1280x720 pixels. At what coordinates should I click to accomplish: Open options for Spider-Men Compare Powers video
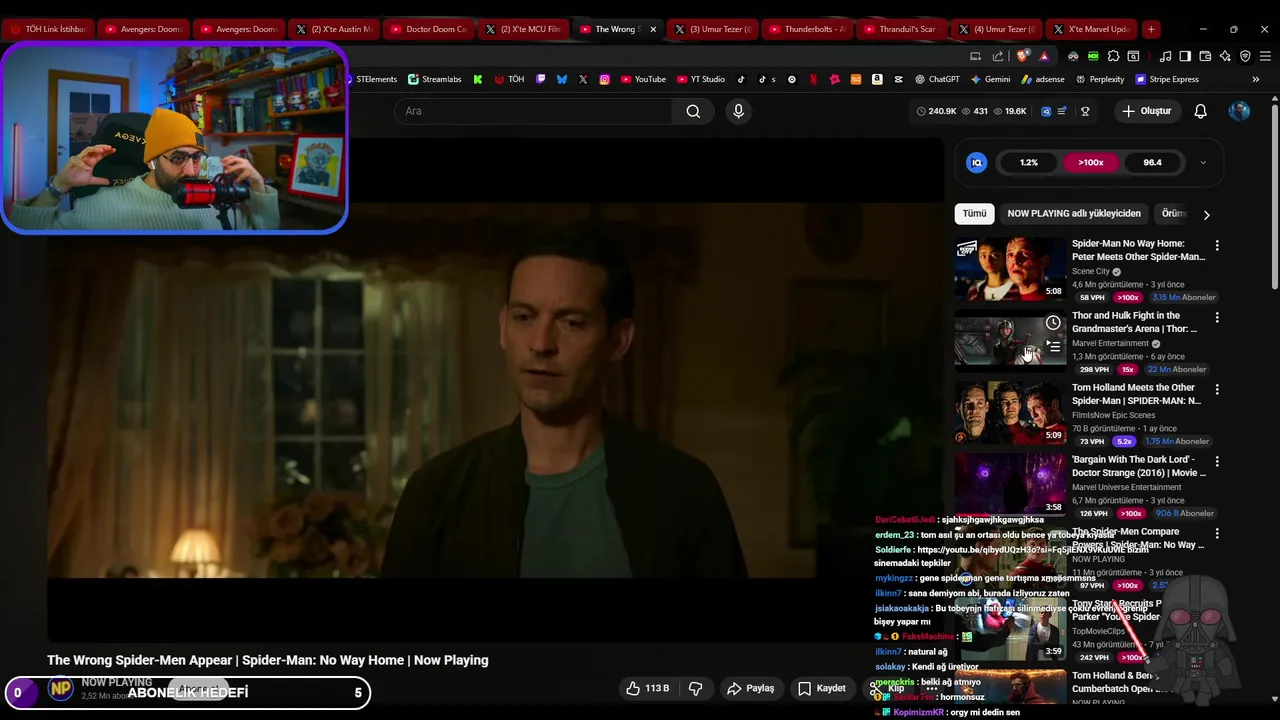(1217, 533)
